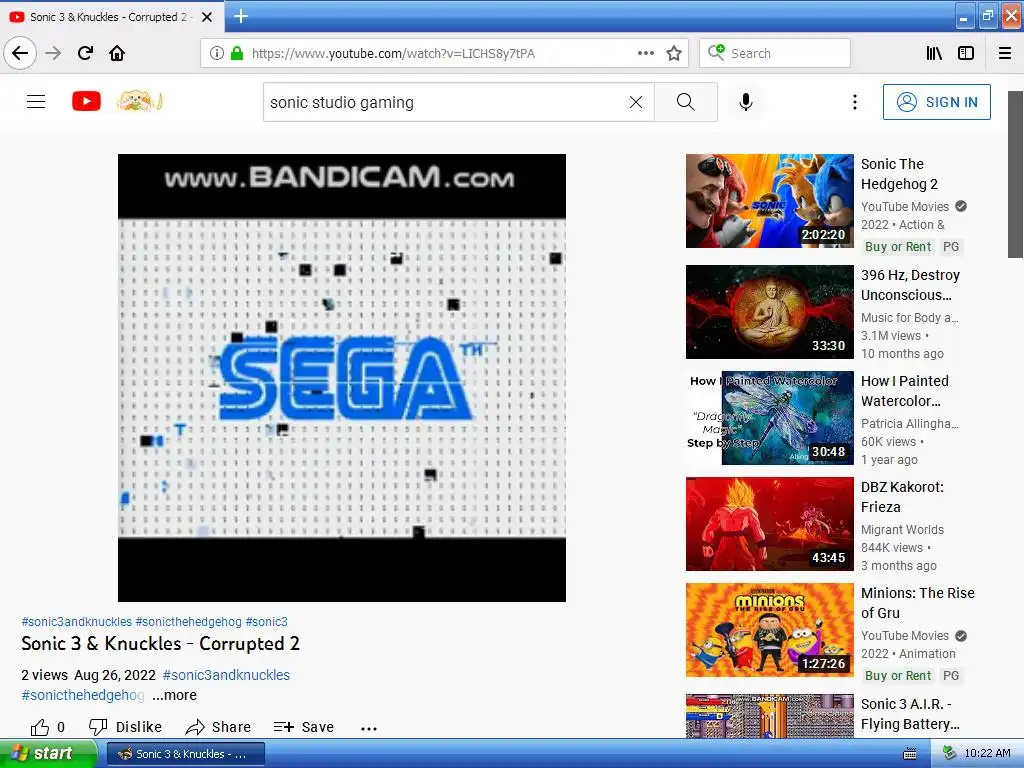Open the browser Library icon
The image size is (1024, 768).
pyautogui.click(x=934, y=53)
